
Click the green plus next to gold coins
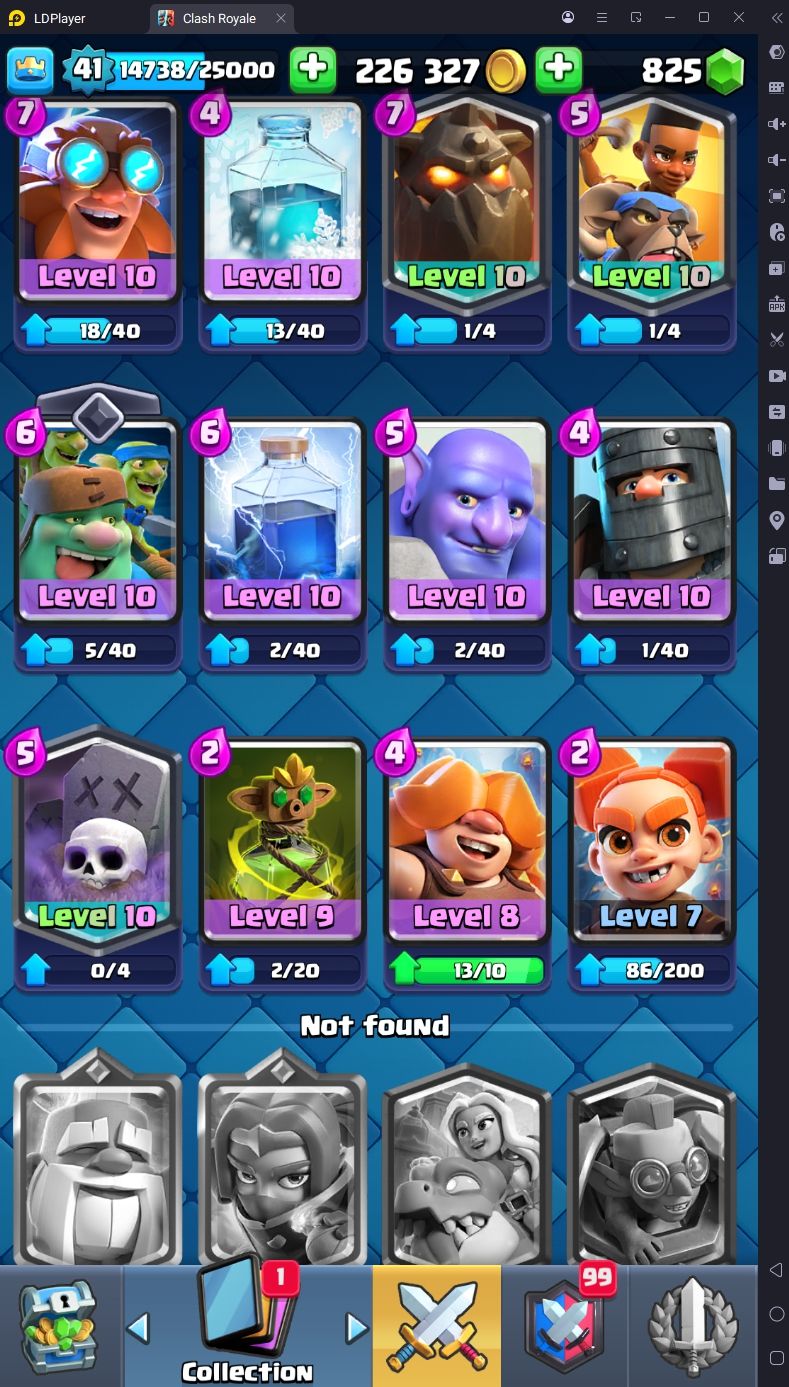[559, 69]
